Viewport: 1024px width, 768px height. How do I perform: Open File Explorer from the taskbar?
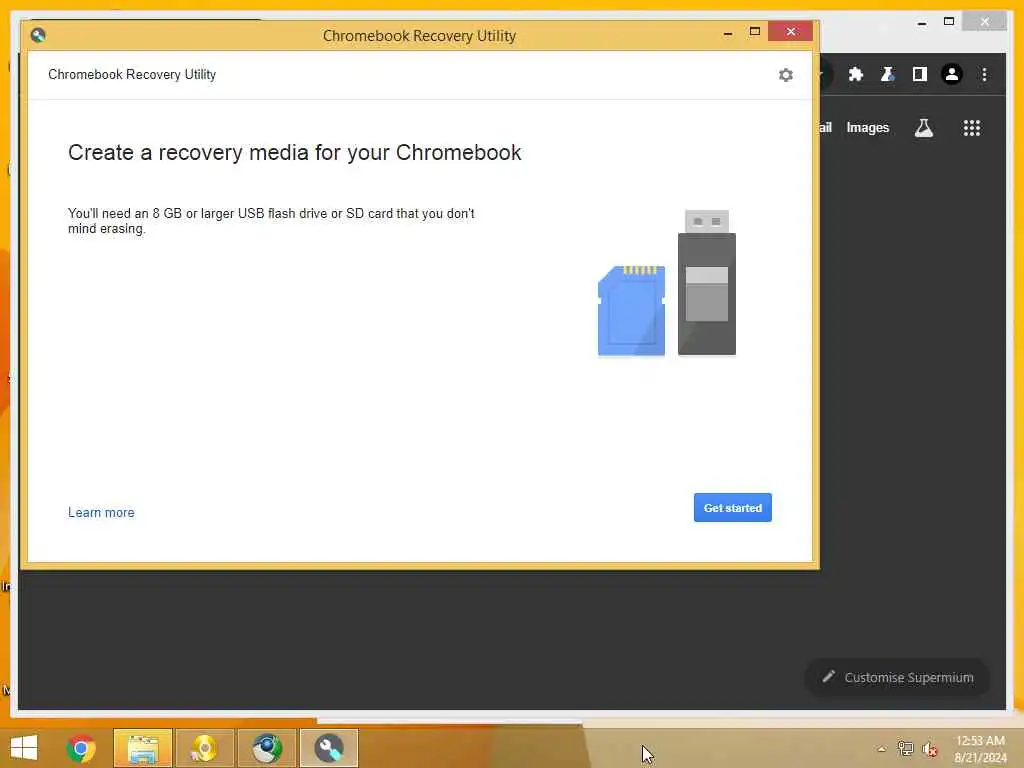coord(143,748)
